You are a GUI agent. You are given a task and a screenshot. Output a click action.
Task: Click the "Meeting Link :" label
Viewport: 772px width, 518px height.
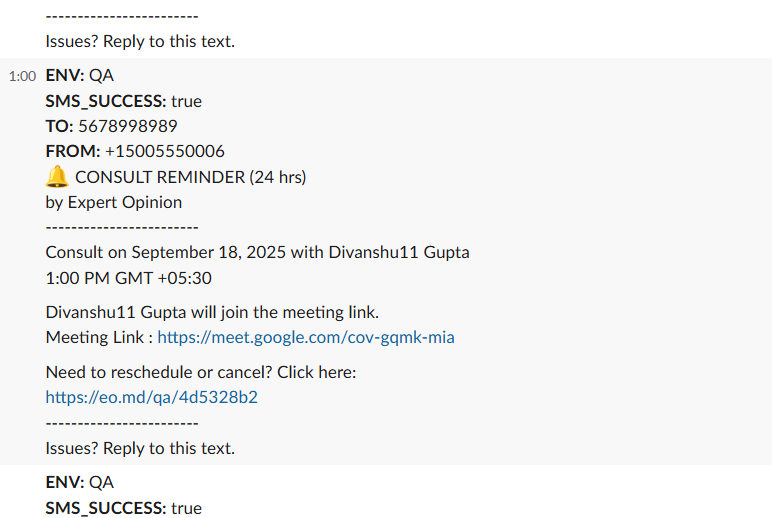(x=99, y=337)
